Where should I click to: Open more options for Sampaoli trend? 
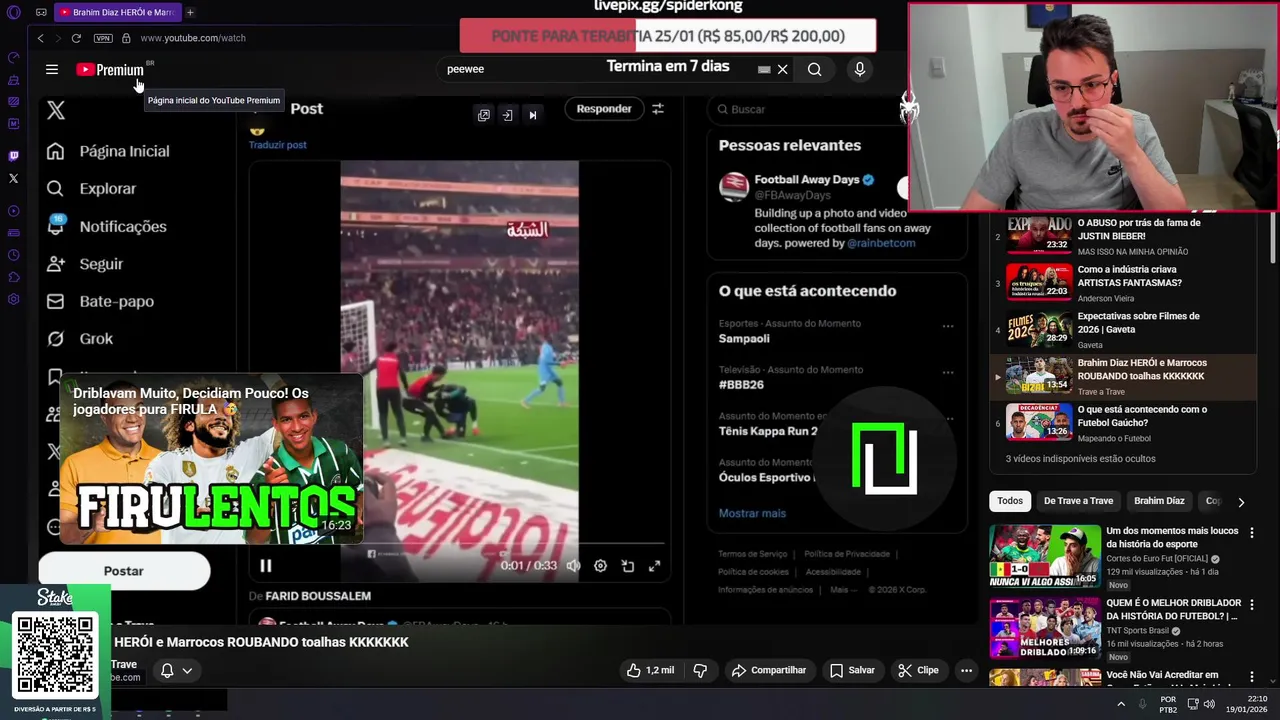point(948,326)
